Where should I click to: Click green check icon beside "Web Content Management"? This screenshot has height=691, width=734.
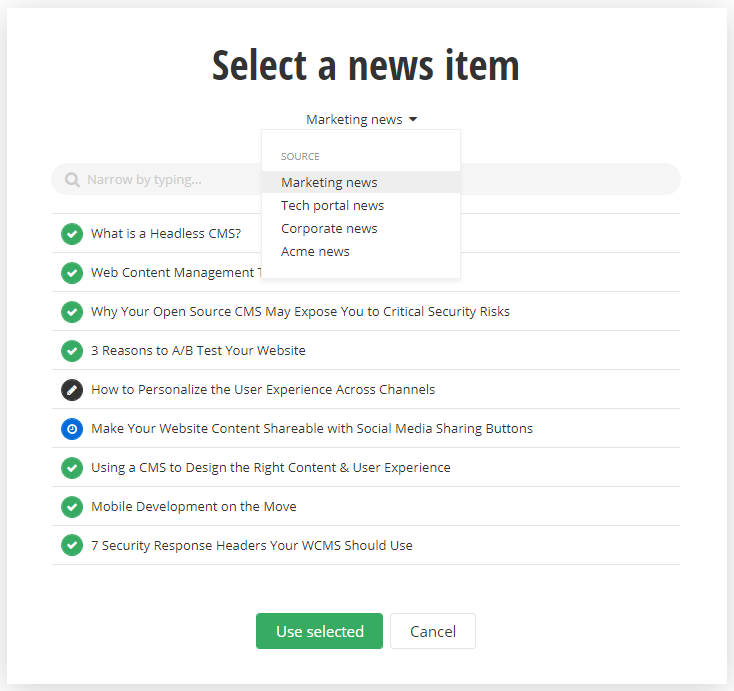tap(72, 273)
